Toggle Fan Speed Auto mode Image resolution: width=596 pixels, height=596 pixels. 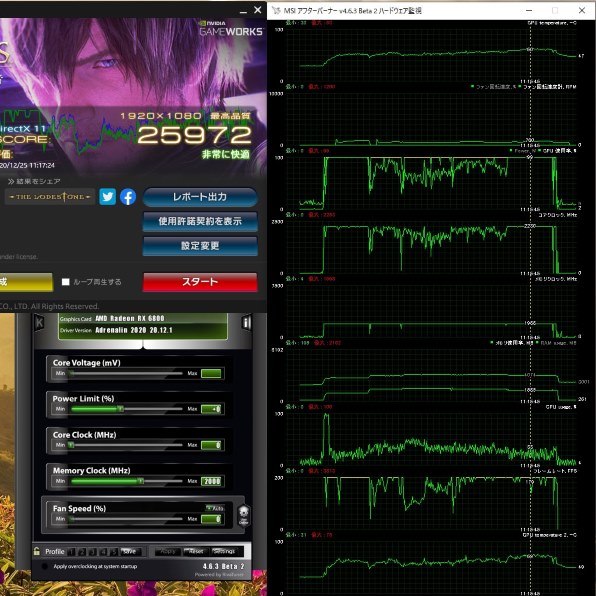pyautogui.click(x=215, y=508)
